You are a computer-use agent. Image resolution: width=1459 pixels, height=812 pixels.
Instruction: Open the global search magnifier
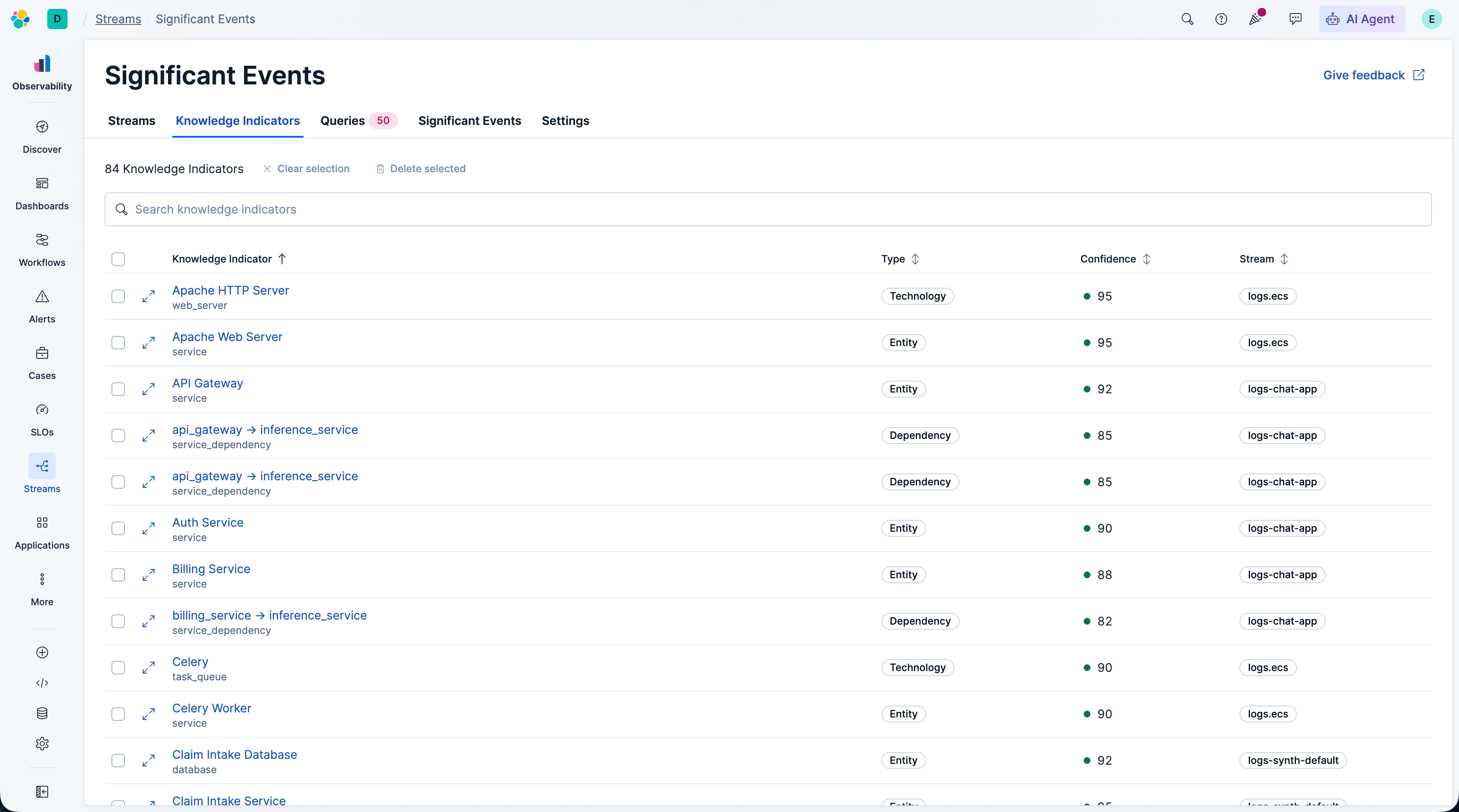pyautogui.click(x=1187, y=19)
